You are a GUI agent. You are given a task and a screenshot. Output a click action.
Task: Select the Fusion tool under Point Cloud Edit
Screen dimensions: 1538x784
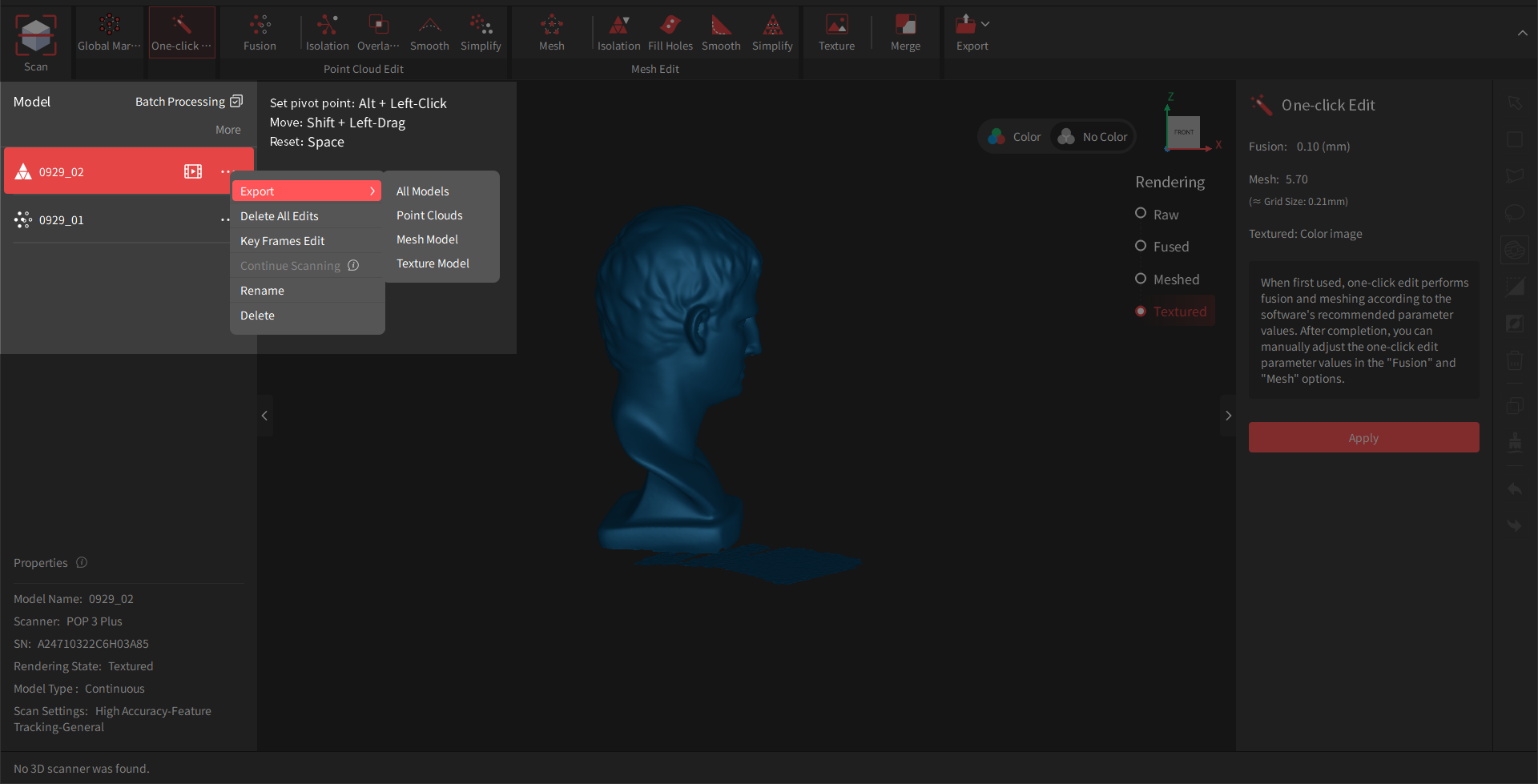coord(260,32)
